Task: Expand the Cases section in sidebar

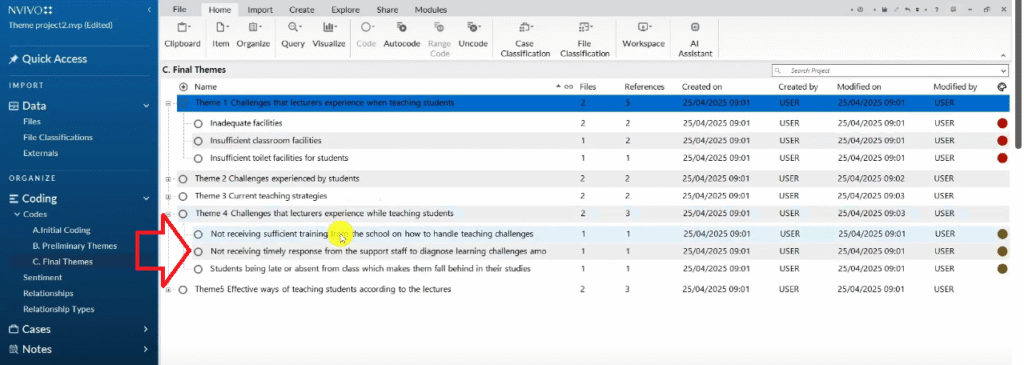Action: click(x=146, y=329)
